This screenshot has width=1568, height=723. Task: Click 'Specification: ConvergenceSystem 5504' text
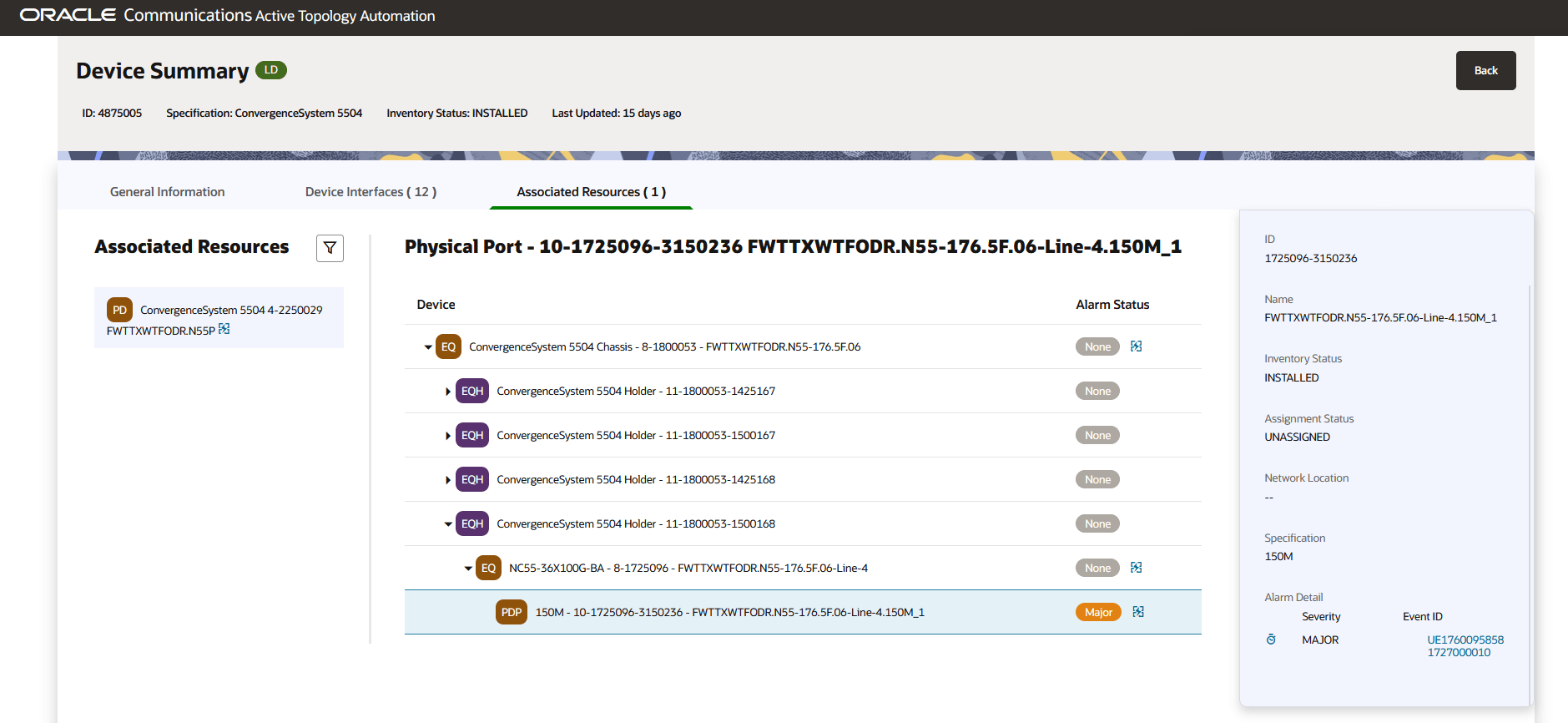[x=264, y=113]
